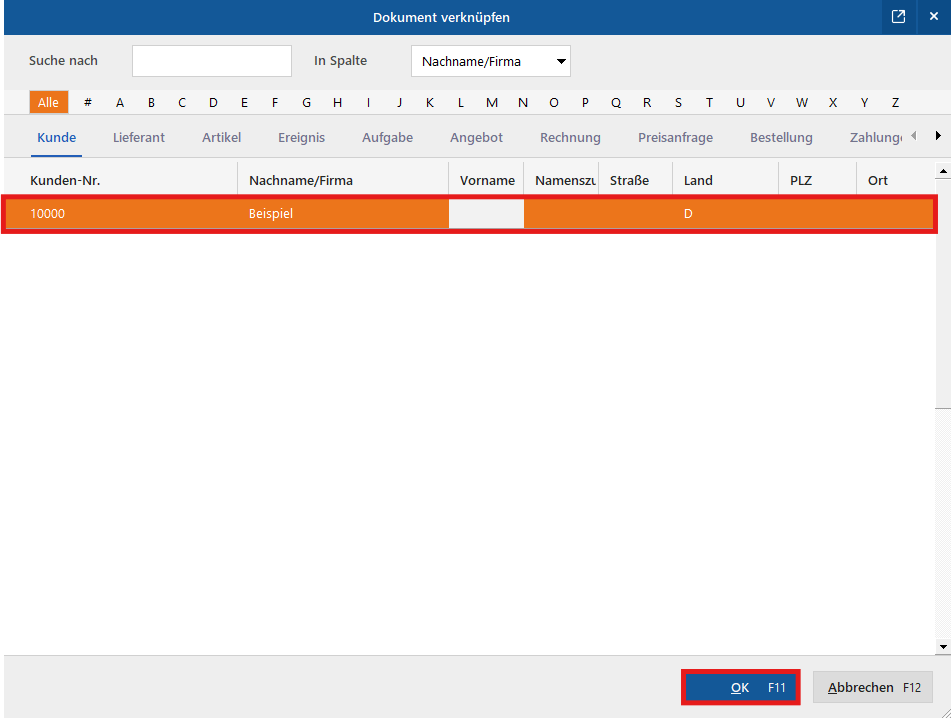The image size is (951, 718).
Task: Filter entries by letter A
Action: [x=120, y=102]
